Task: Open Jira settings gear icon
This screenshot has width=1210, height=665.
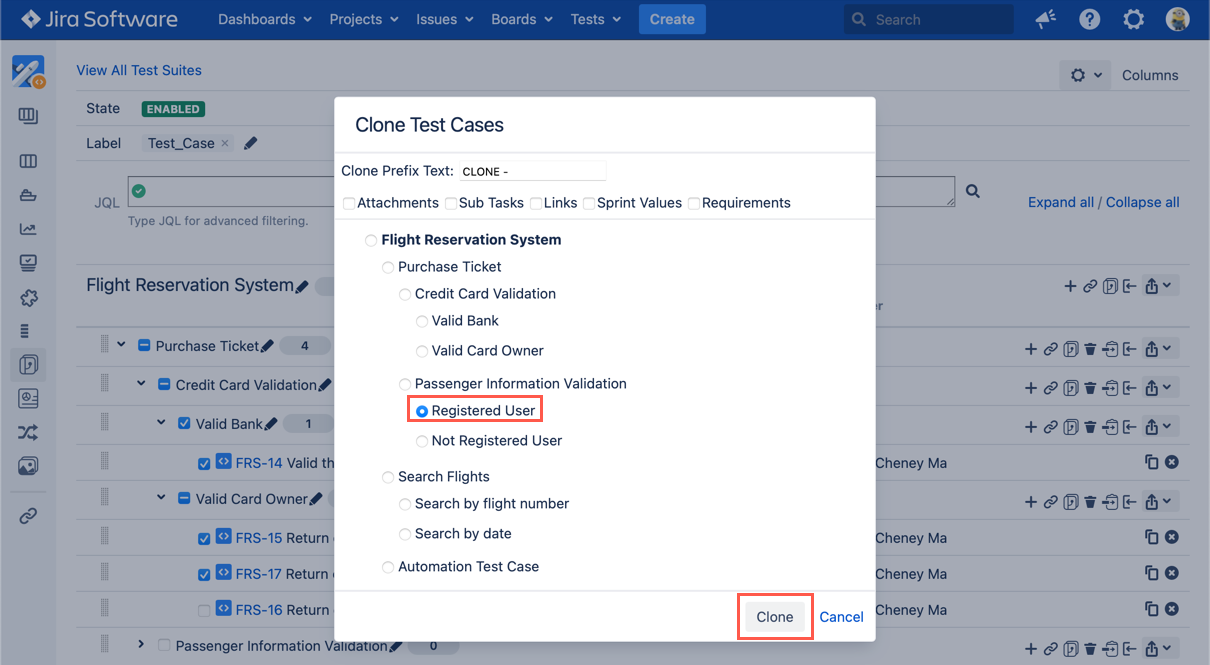Action: click(1133, 19)
